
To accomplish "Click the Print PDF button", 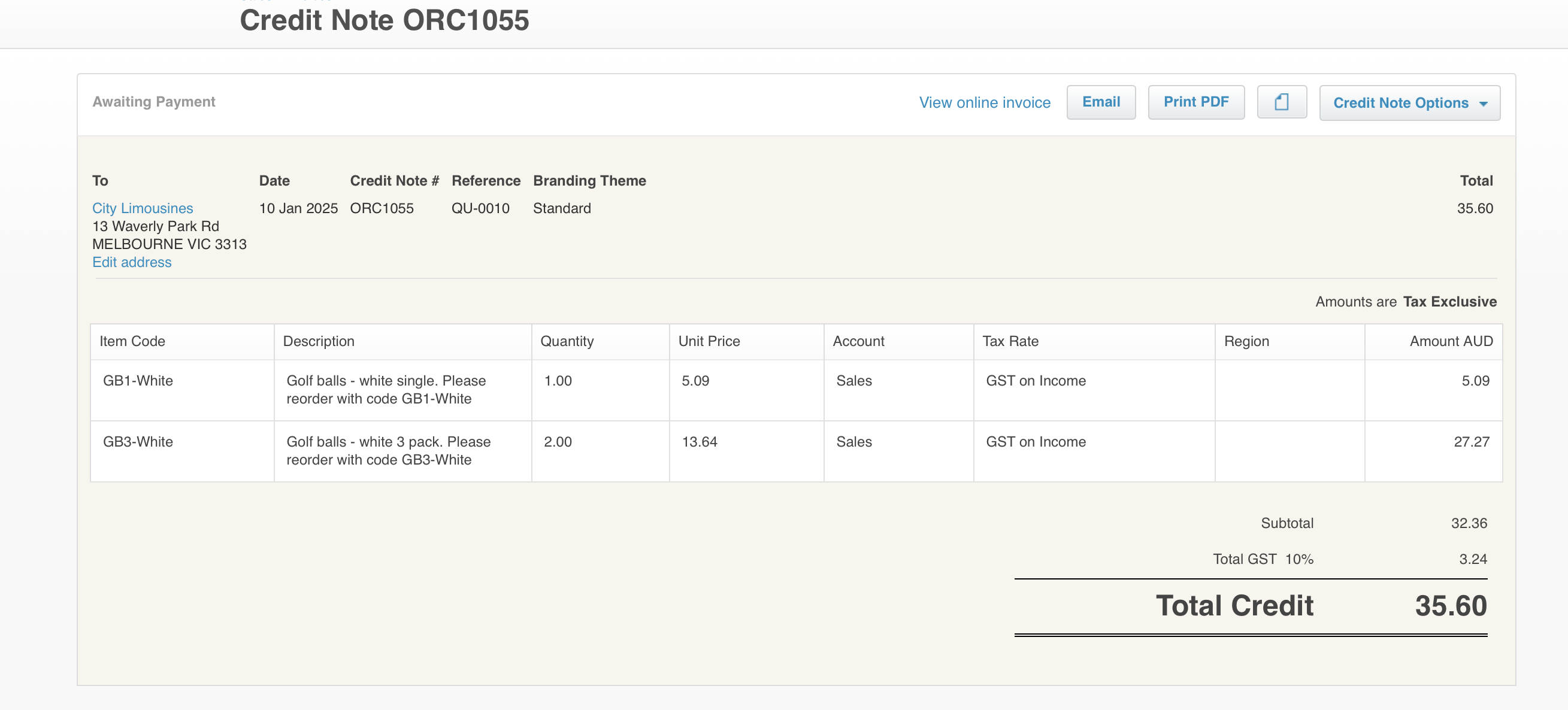I will coord(1195,102).
